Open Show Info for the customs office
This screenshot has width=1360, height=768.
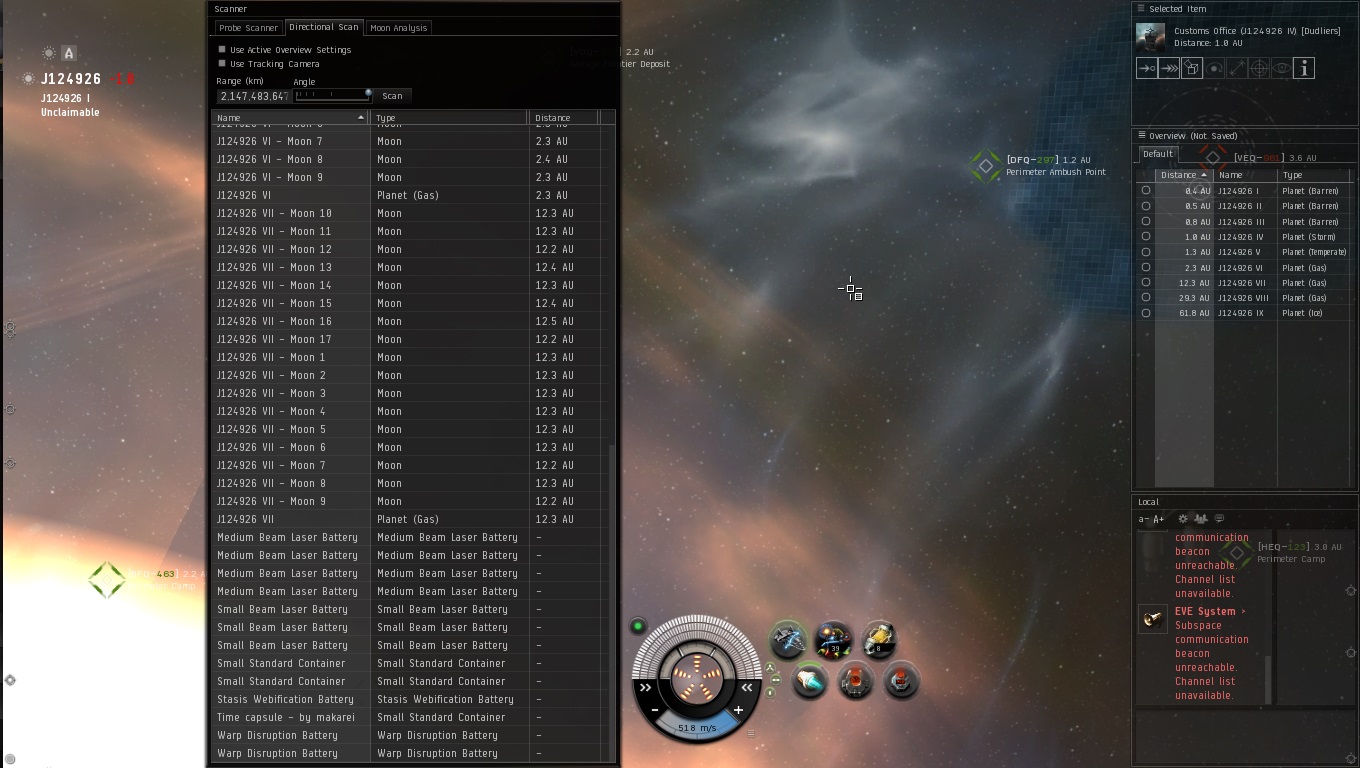pyautogui.click(x=1304, y=68)
